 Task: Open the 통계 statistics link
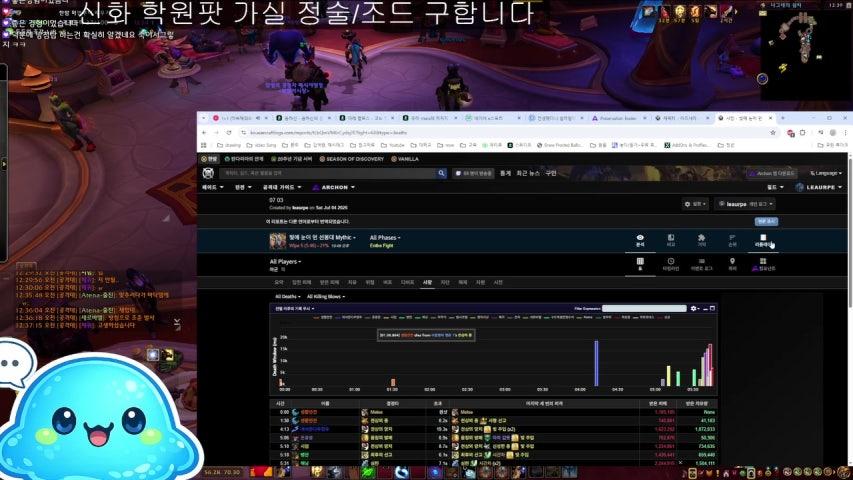(x=505, y=173)
